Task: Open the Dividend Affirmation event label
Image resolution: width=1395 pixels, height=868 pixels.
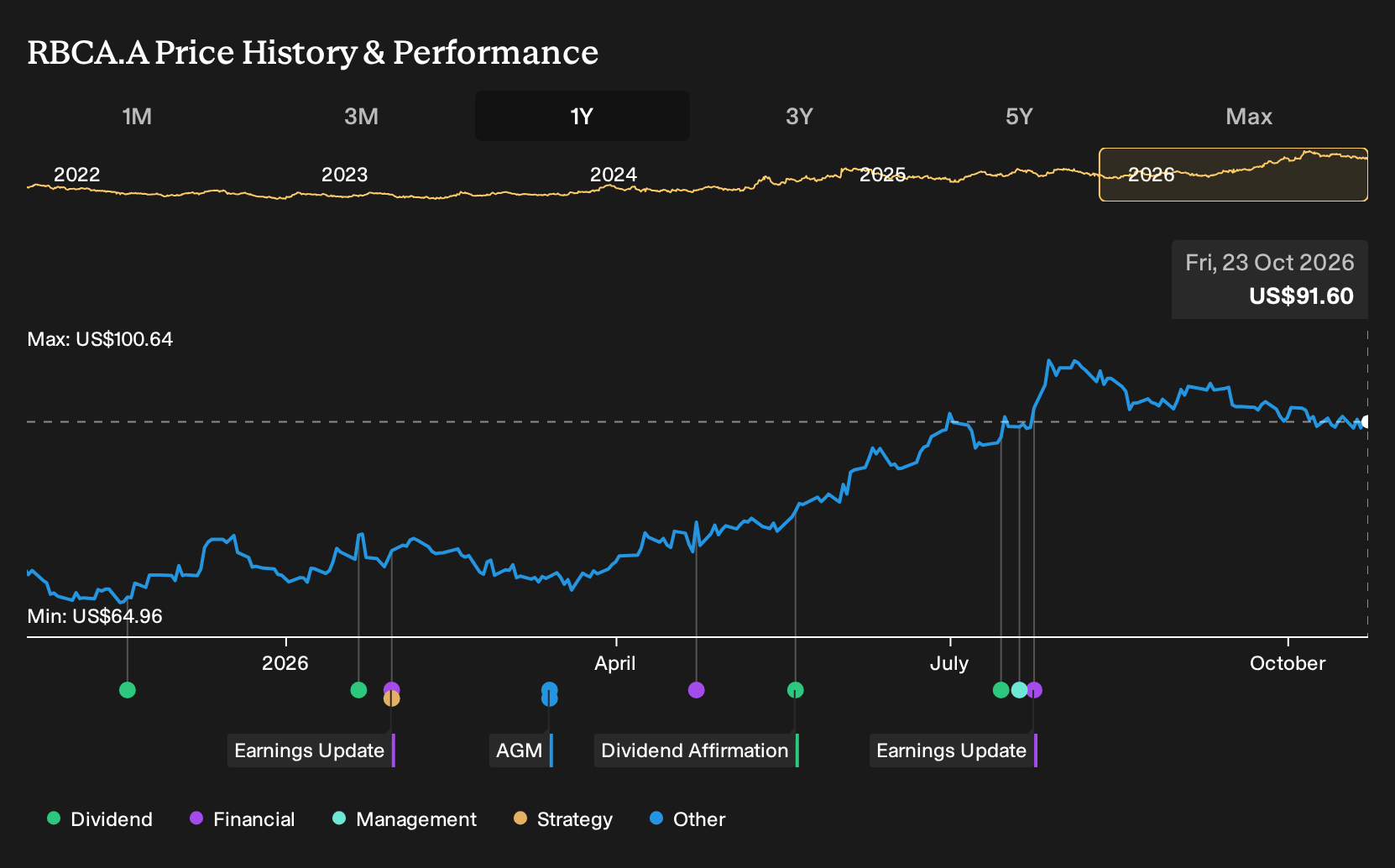Action: [697, 750]
